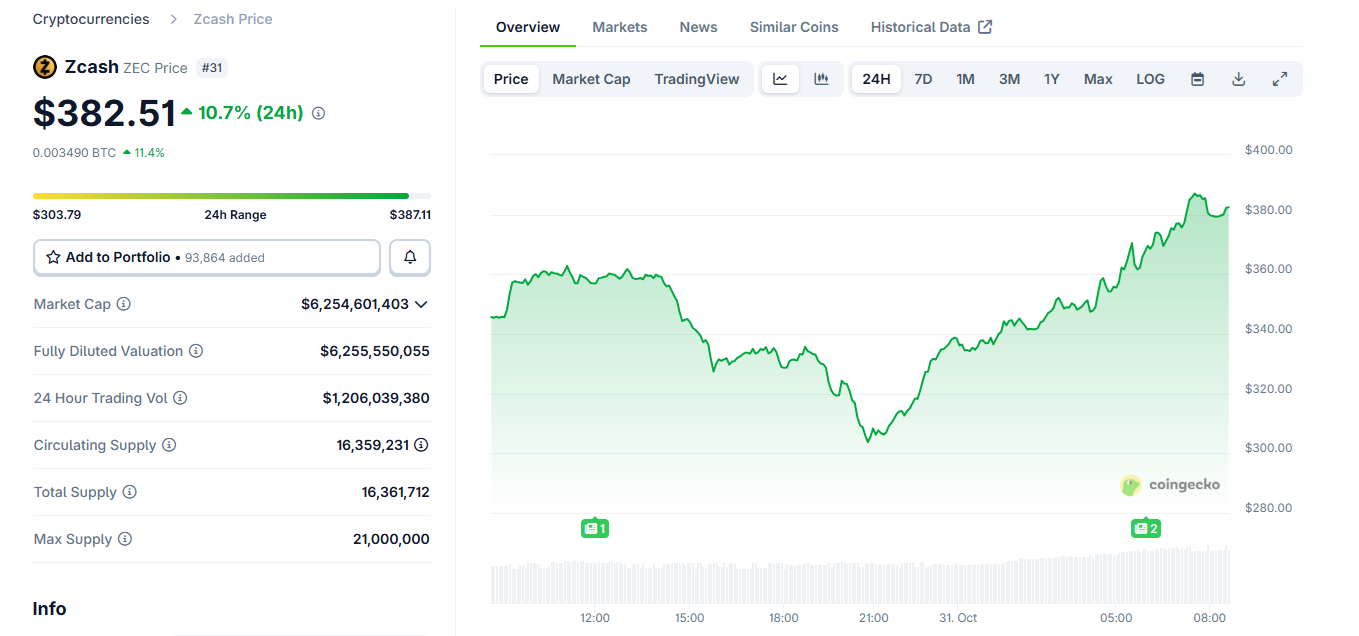Click the 24h change info icon

point(318,113)
